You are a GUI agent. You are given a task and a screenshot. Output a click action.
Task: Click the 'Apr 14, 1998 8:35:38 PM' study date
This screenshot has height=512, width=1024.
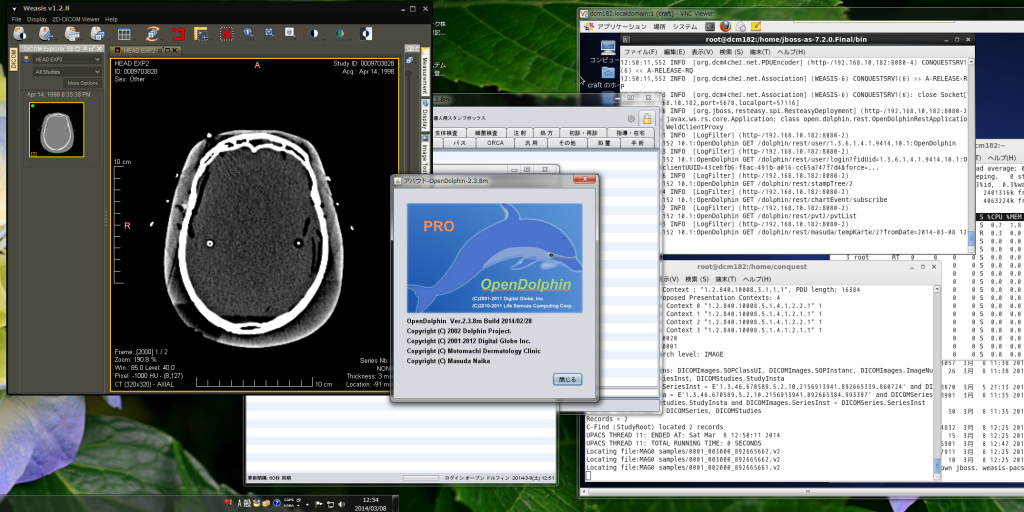tap(58, 95)
